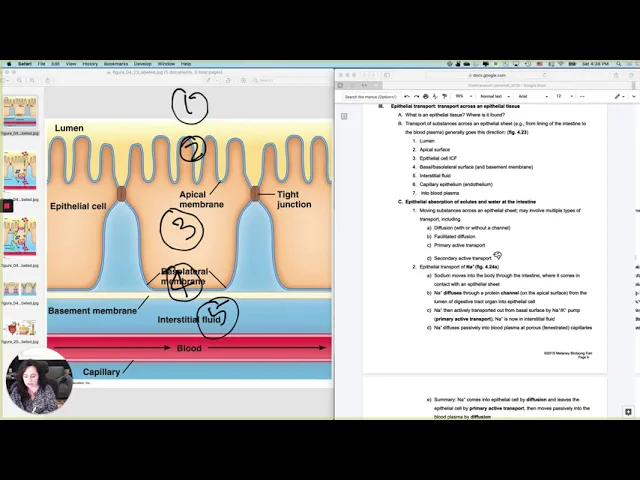The width and height of the screenshot is (640, 480).
Task: Open the zoom percentage dropdown in Docs
Action: tap(463, 97)
